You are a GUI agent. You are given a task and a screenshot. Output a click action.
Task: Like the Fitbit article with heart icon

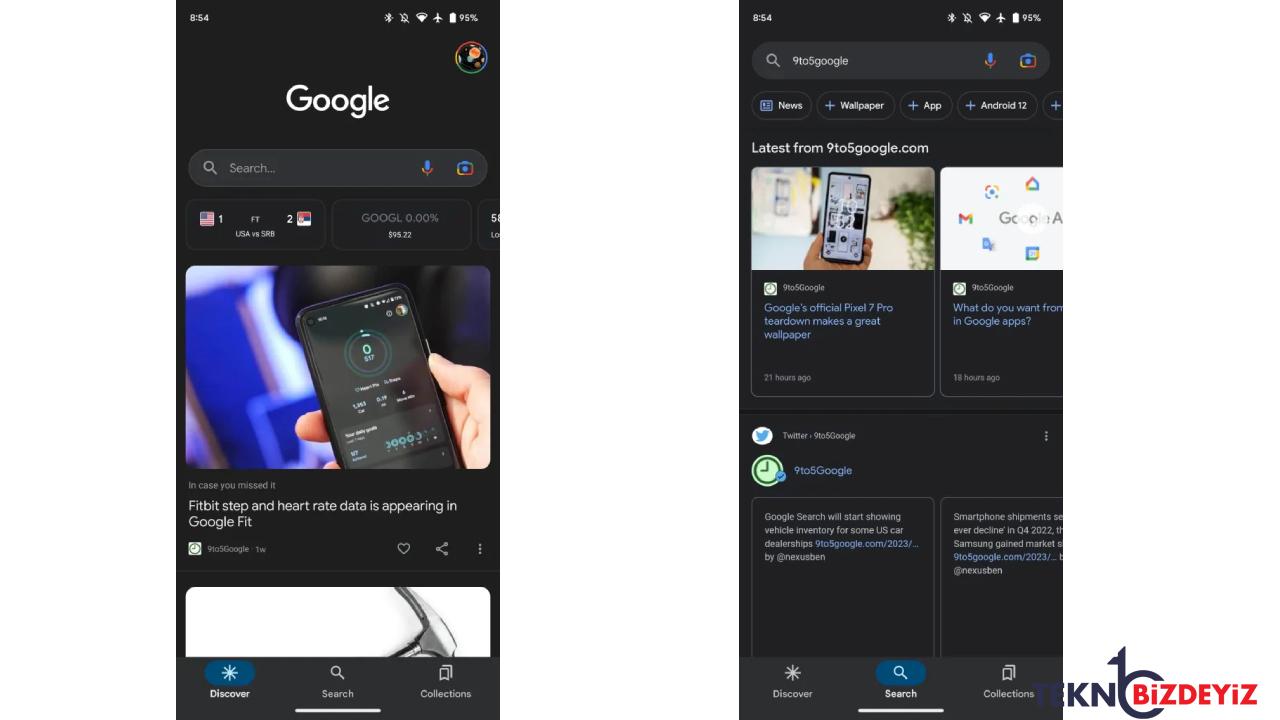click(404, 549)
